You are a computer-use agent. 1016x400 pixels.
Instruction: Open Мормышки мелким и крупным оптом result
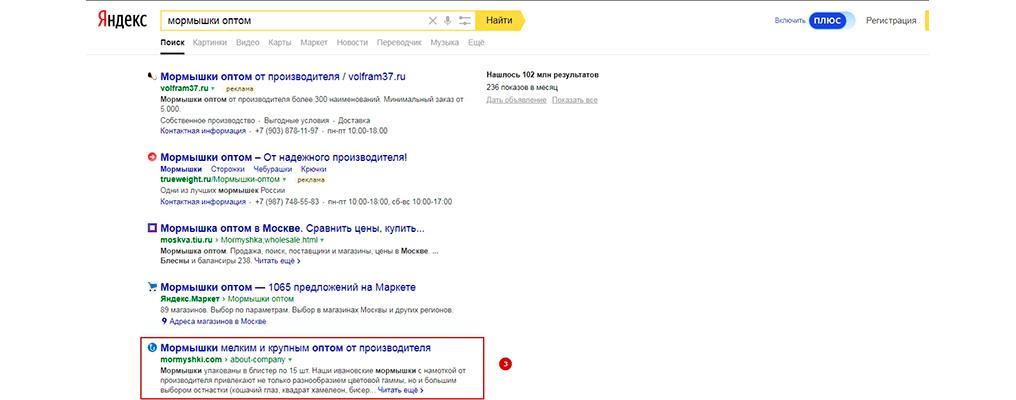pos(295,347)
